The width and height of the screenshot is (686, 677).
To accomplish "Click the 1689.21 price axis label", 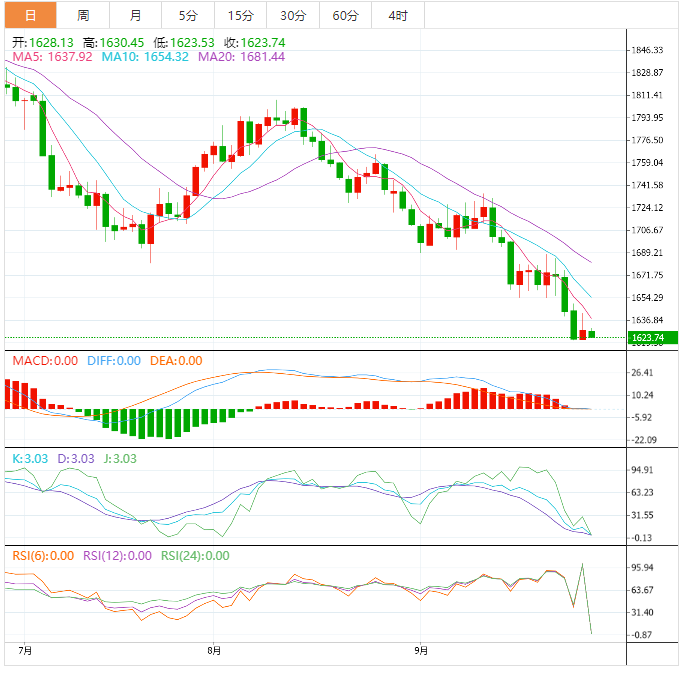I will tap(647, 253).
